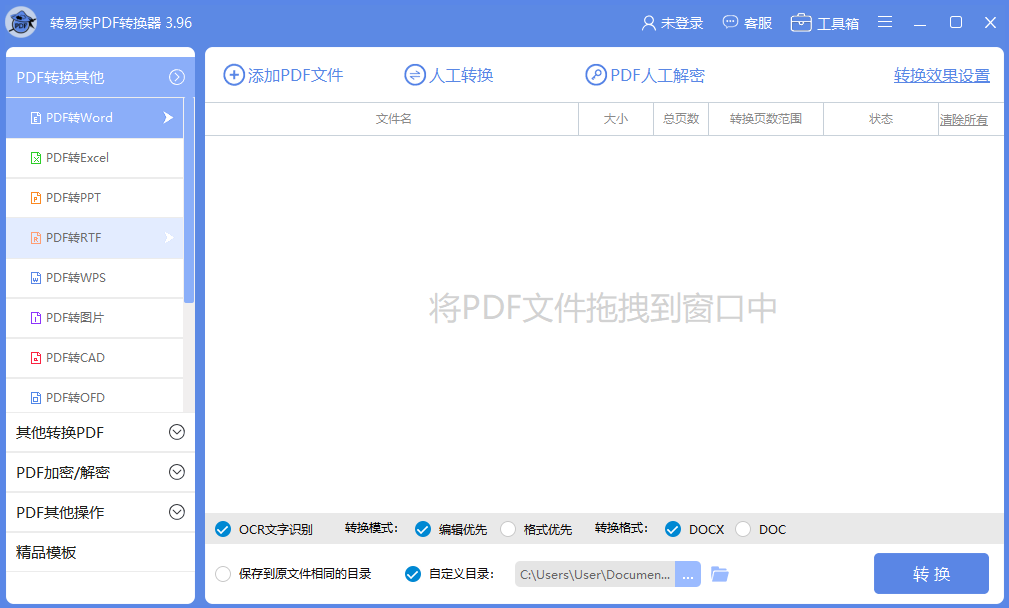Click 未登录 to sign in
Screen dimensions: 1009x608
[673, 22]
